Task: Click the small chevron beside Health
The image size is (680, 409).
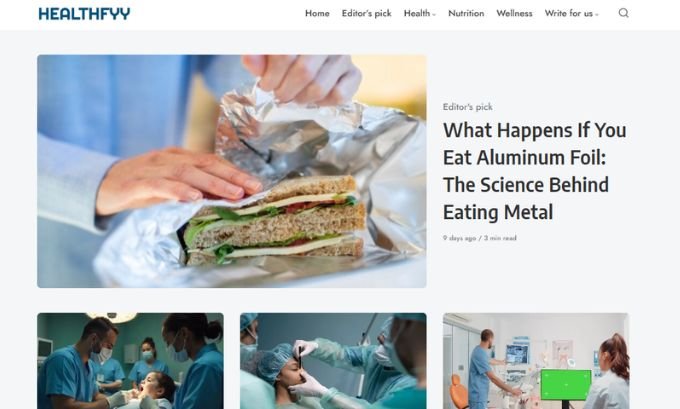Action: click(434, 14)
